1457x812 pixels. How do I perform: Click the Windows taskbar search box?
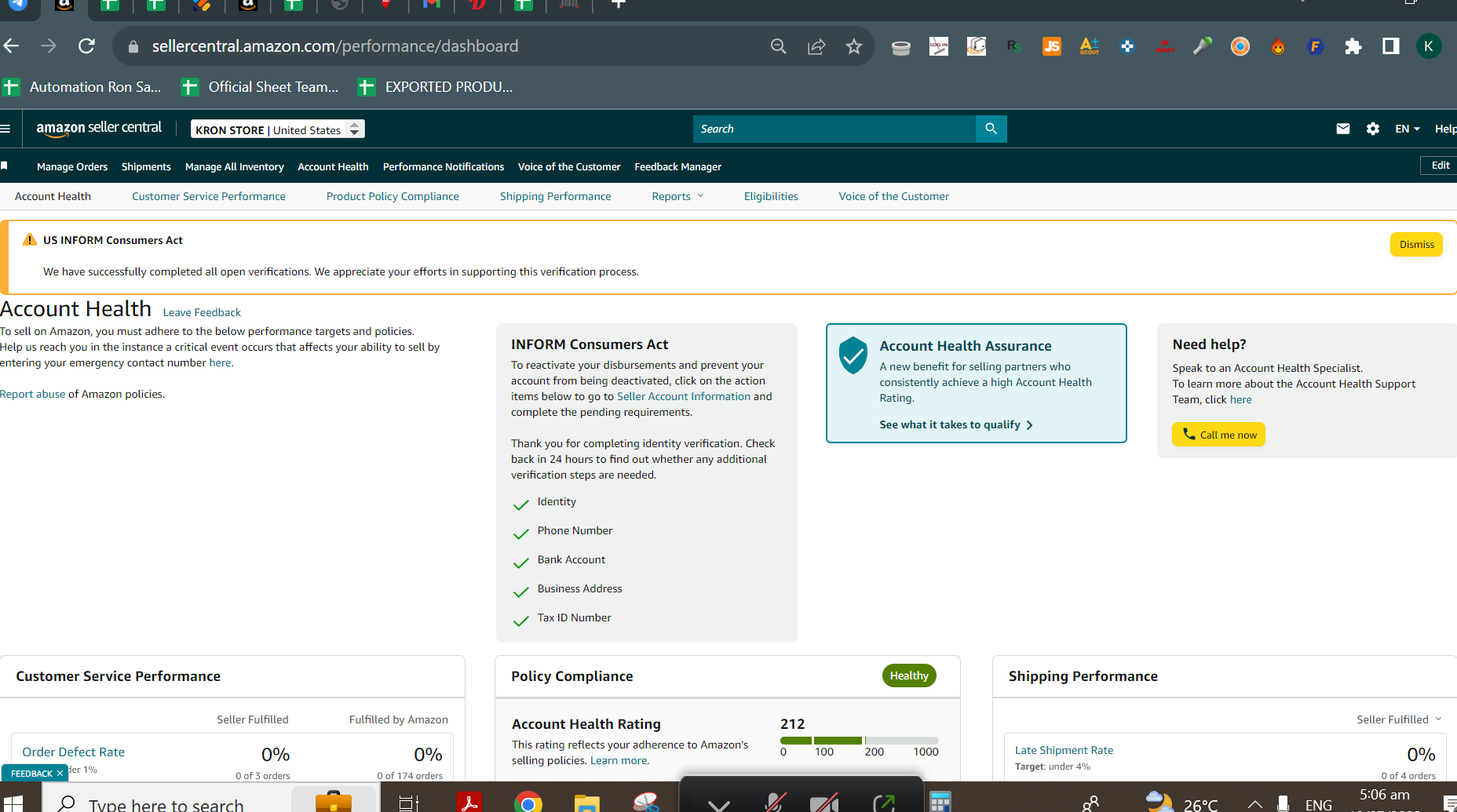pos(166,803)
